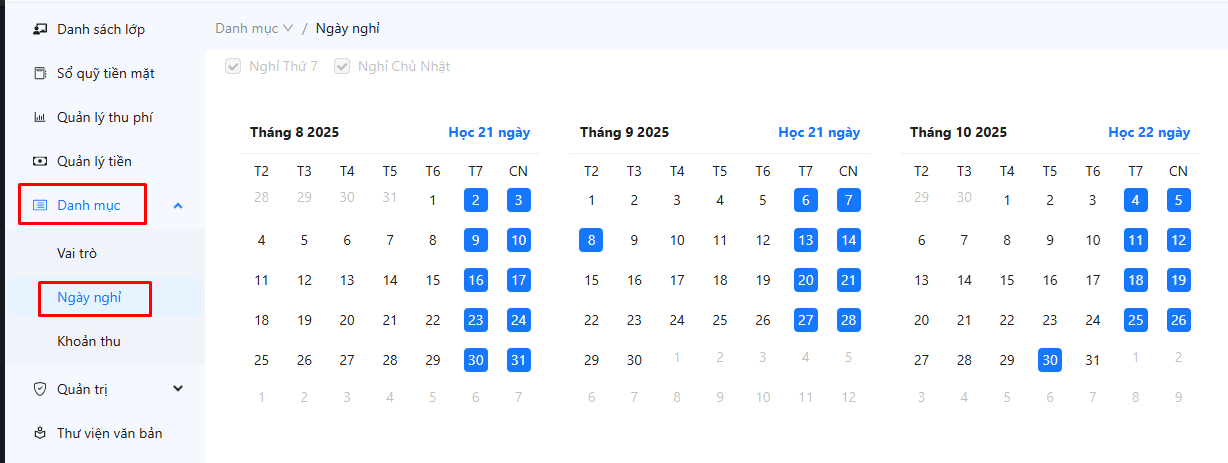The height and width of the screenshot is (463, 1228).
Task: Click the Sổ quỹ tiền mặt icon
Action: point(40,73)
